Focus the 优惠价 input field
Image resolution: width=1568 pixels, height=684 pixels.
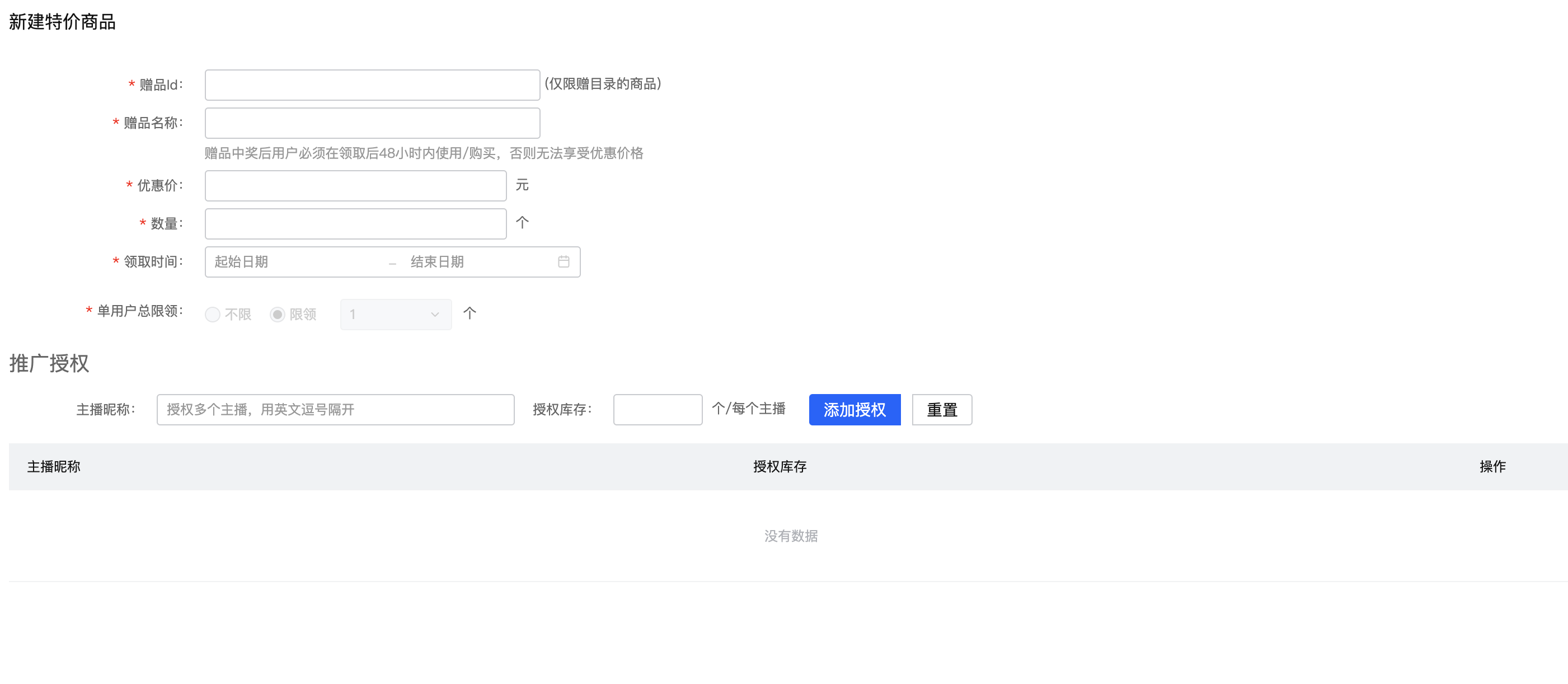click(355, 186)
